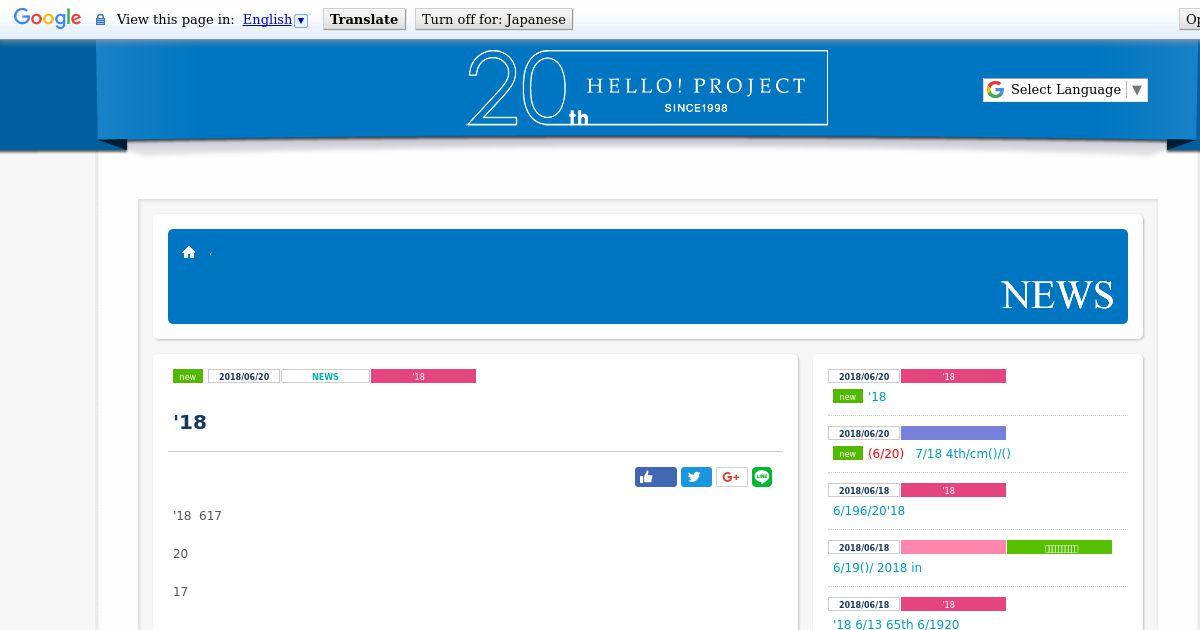The image size is (1200, 630).
Task: Click the NEWS category tag in article header
Action: point(325,376)
